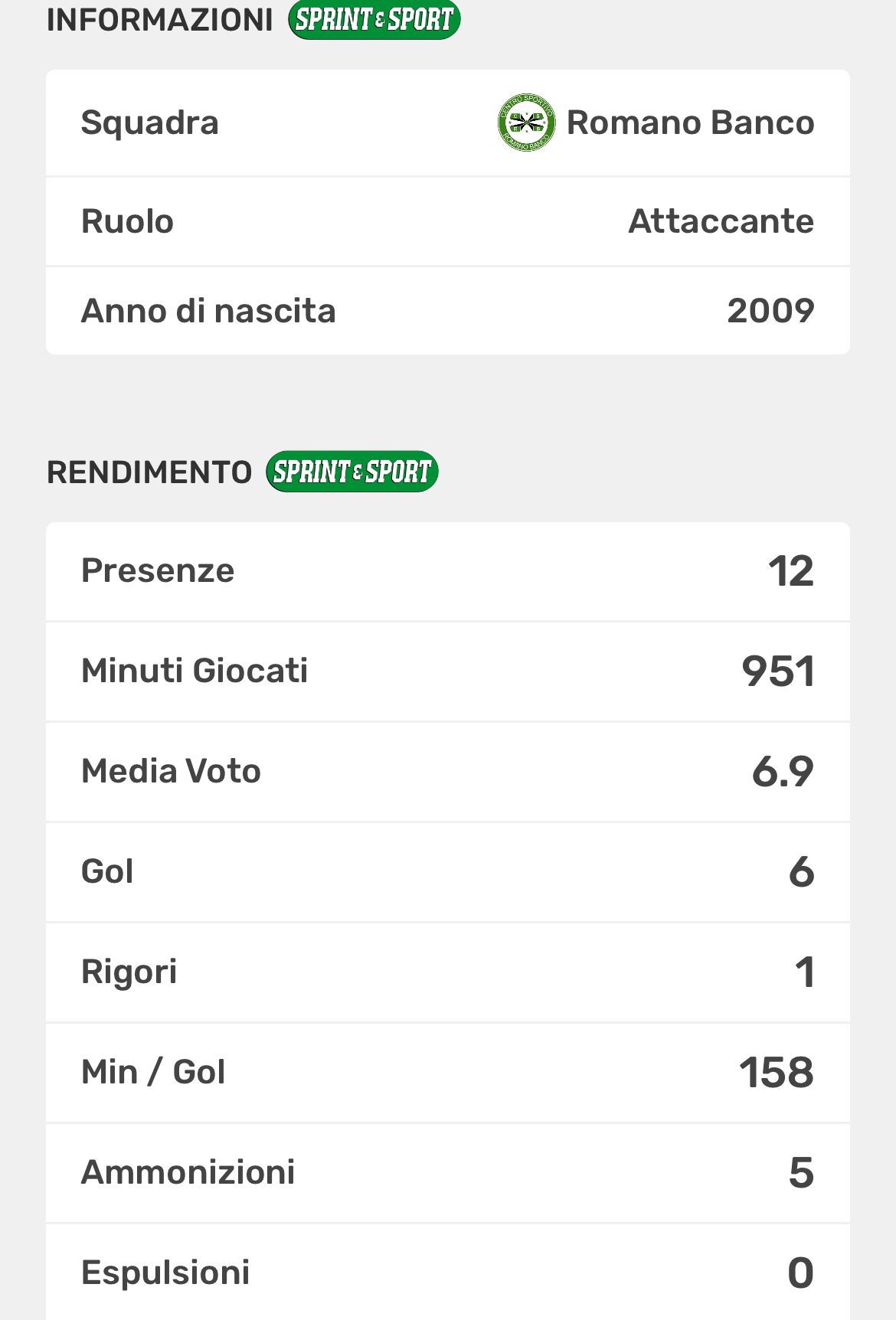The image size is (896, 1320).
Task: Tap the Sprint & Sport badge beside Informazioni
Action: click(374, 20)
